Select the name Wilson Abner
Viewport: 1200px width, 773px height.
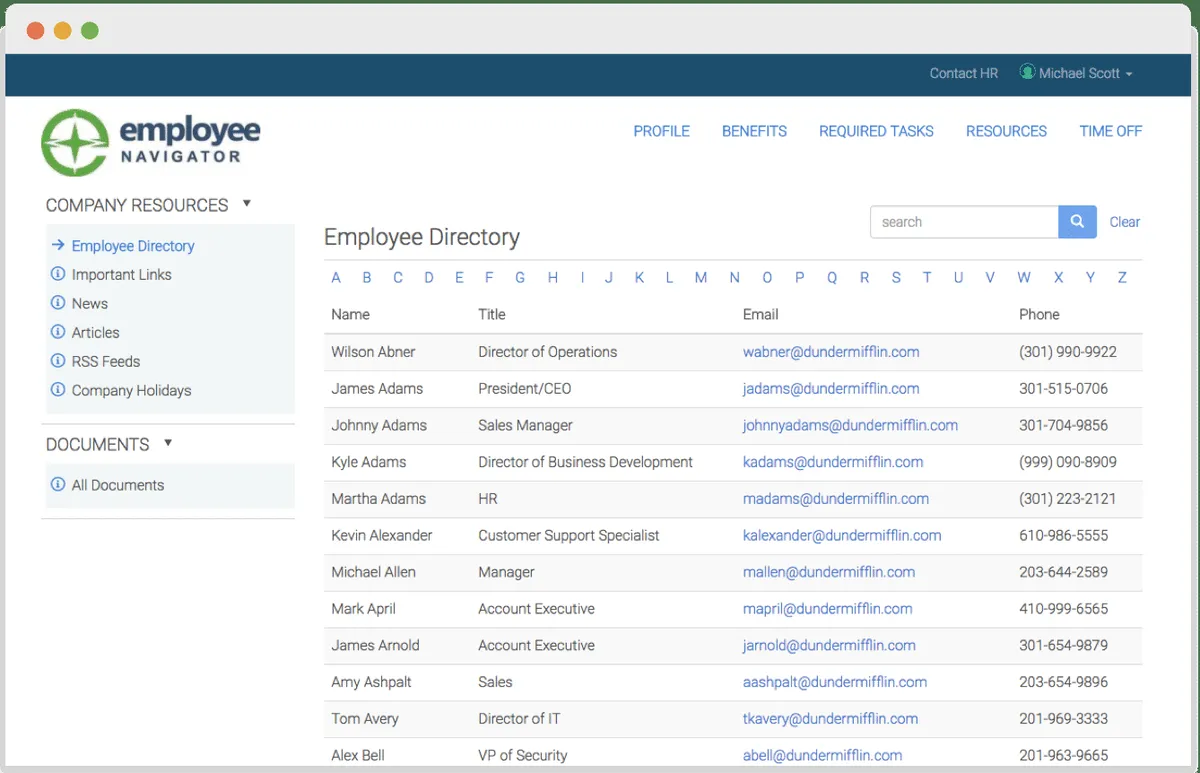point(373,352)
